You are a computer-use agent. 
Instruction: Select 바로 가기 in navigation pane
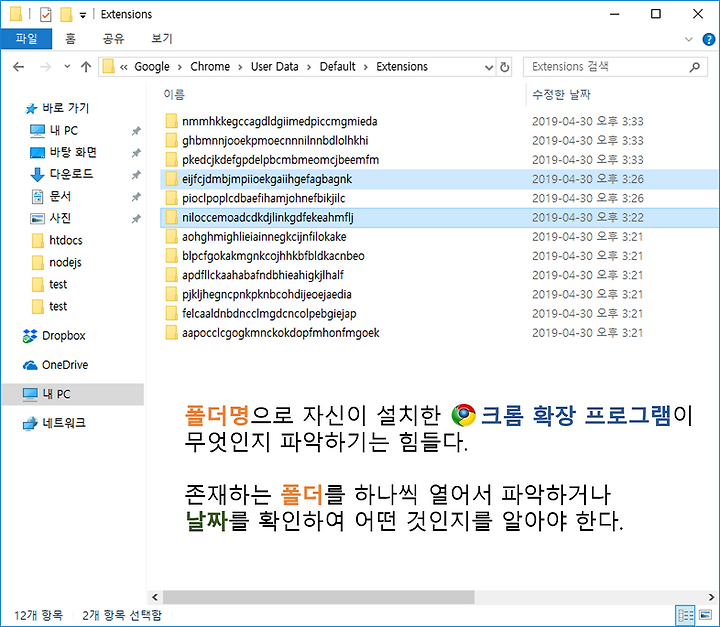click(x=66, y=108)
